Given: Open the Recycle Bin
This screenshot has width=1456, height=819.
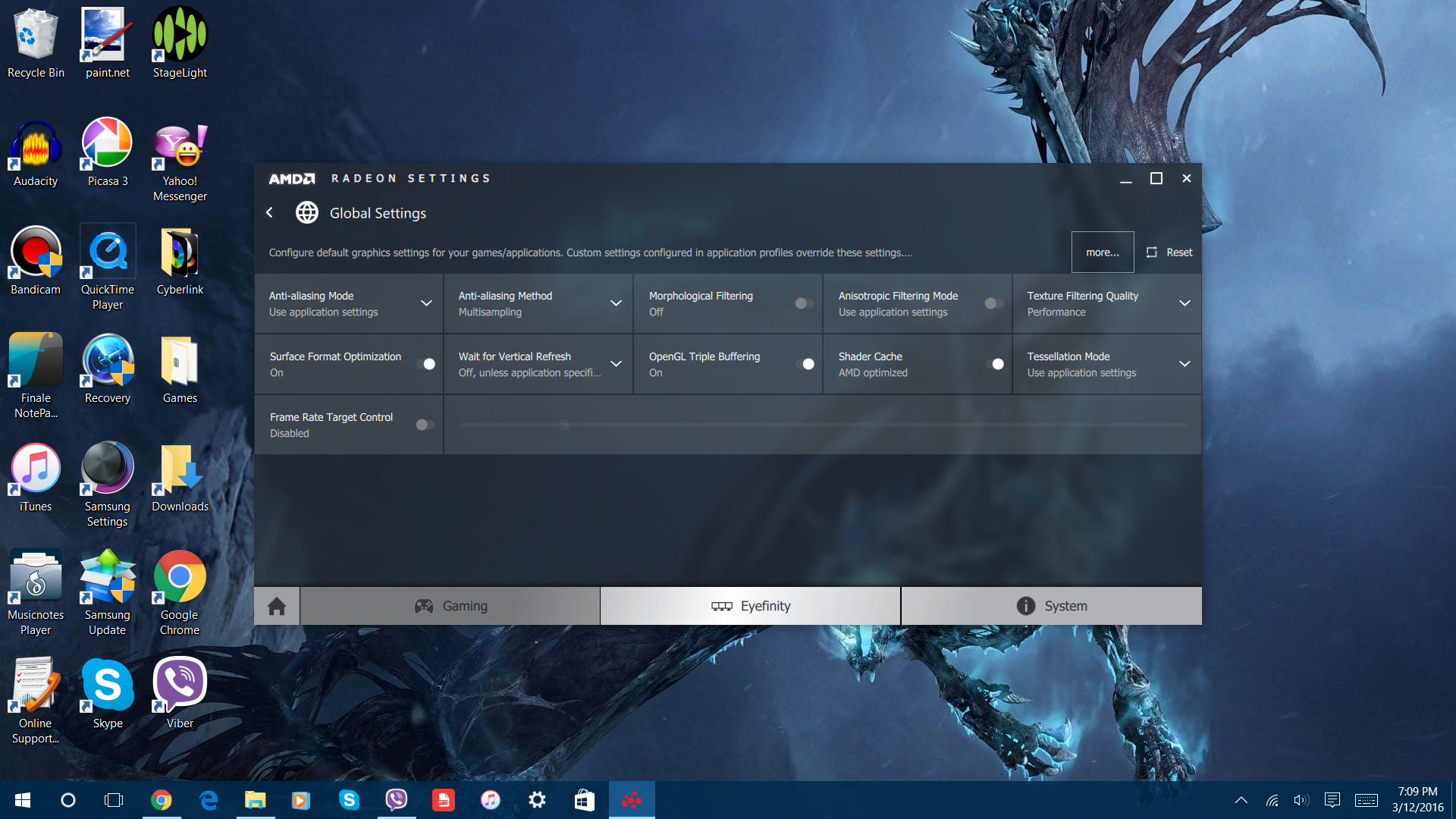Looking at the screenshot, I should pyautogui.click(x=36, y=44).
